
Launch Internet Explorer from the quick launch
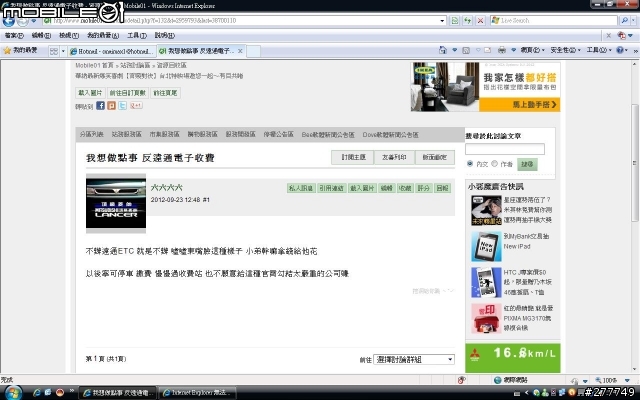click(x=37, y=393)
